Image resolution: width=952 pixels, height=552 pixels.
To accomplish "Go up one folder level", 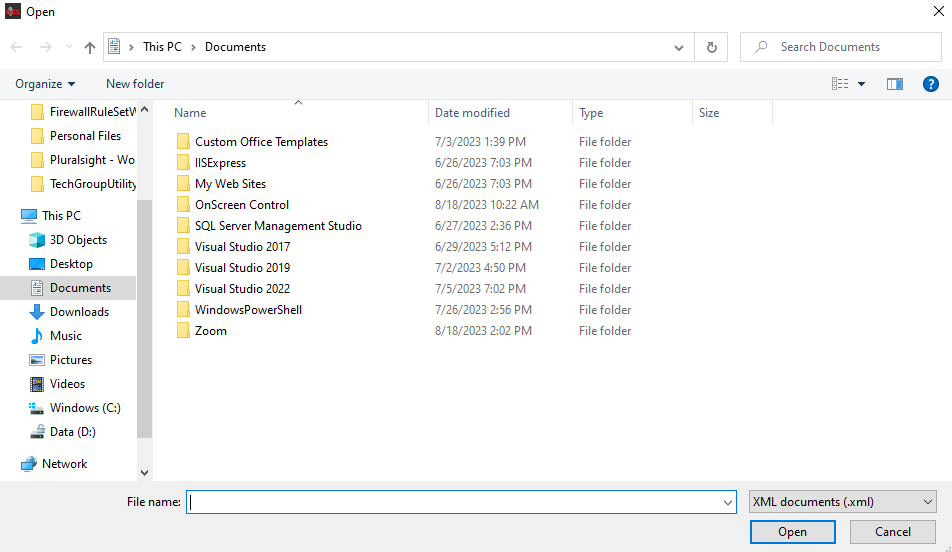I will pyautogui.click(x=90, y=47).
